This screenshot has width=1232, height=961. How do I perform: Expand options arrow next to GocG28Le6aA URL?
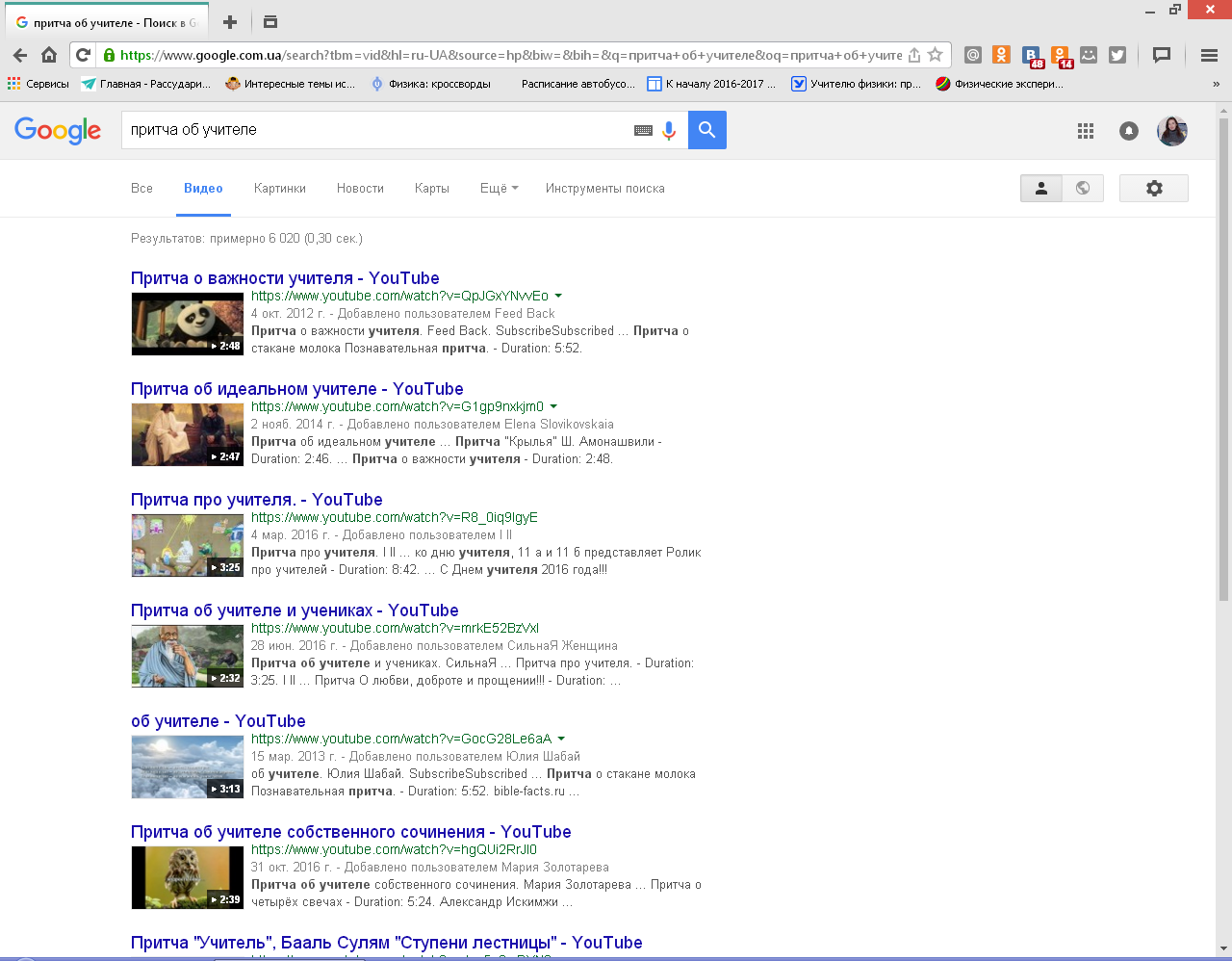561,739
